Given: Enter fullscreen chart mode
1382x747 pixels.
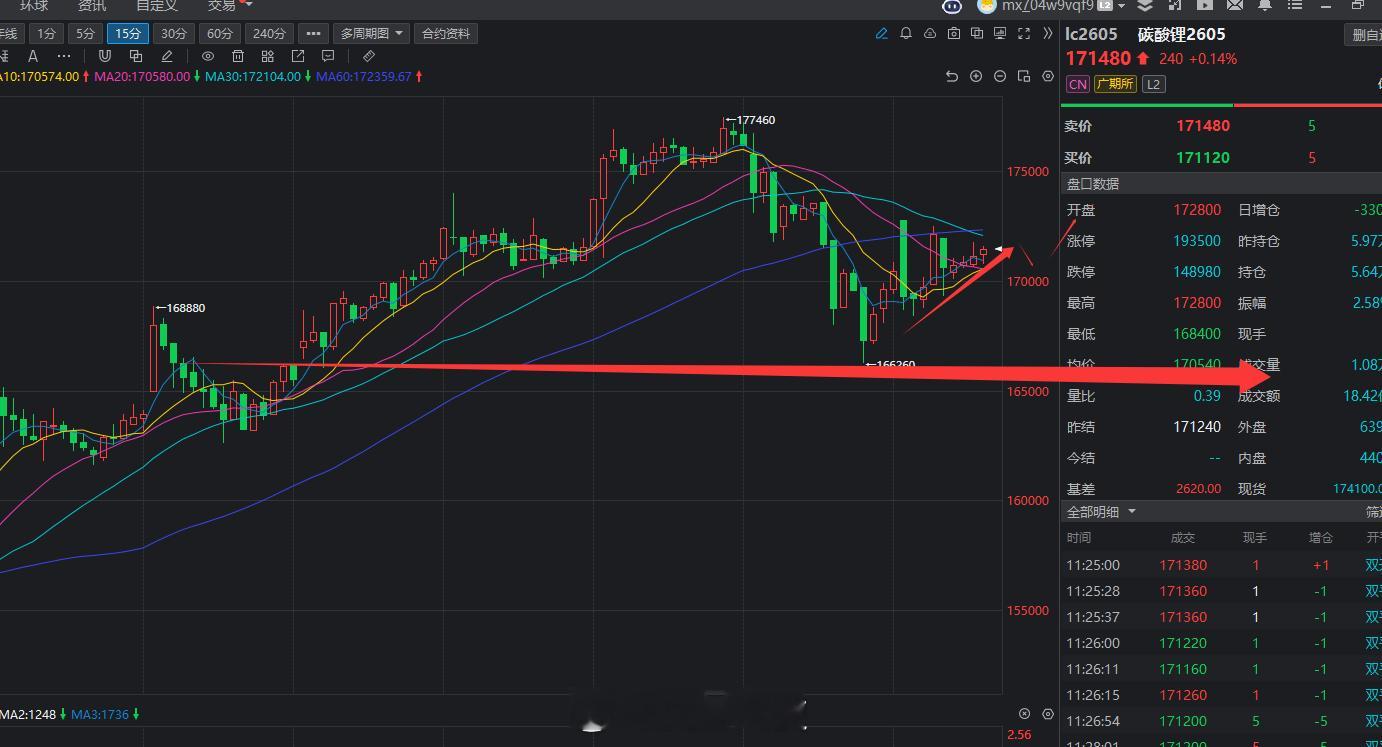Looking at the screenshot, I should (1024, 33).
